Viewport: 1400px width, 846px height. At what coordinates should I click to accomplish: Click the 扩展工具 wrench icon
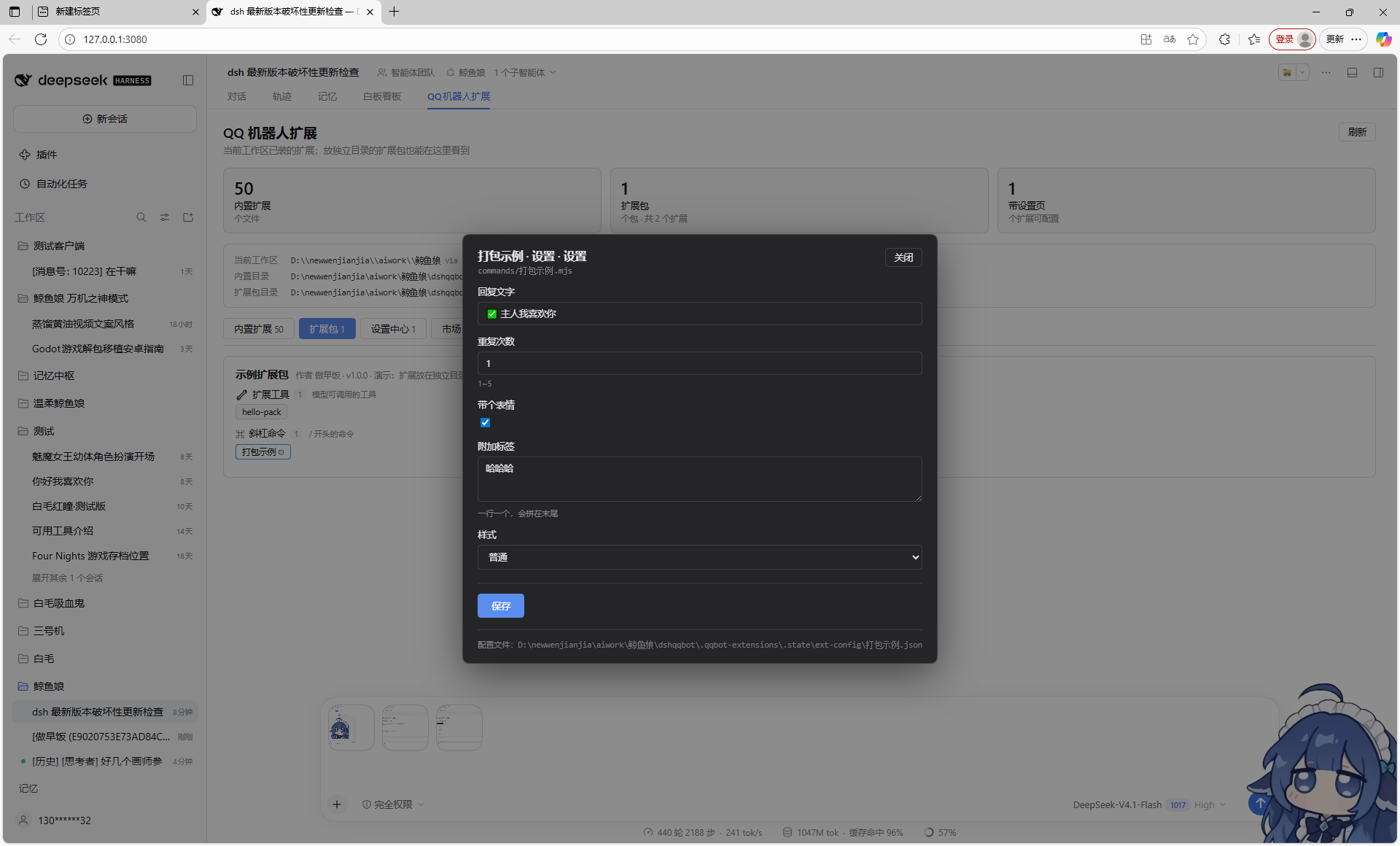pos(241,395)
